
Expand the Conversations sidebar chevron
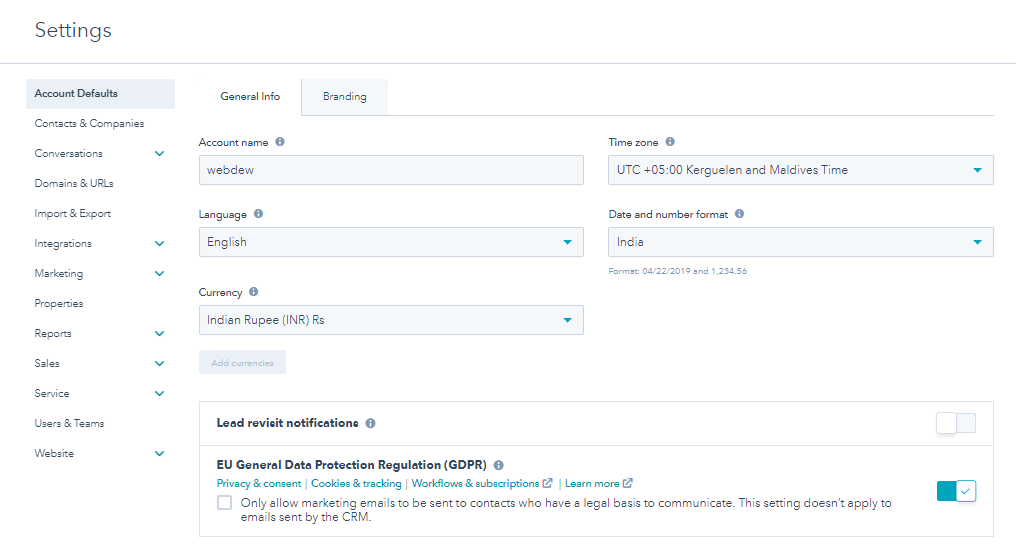click(x=159, y=154)
